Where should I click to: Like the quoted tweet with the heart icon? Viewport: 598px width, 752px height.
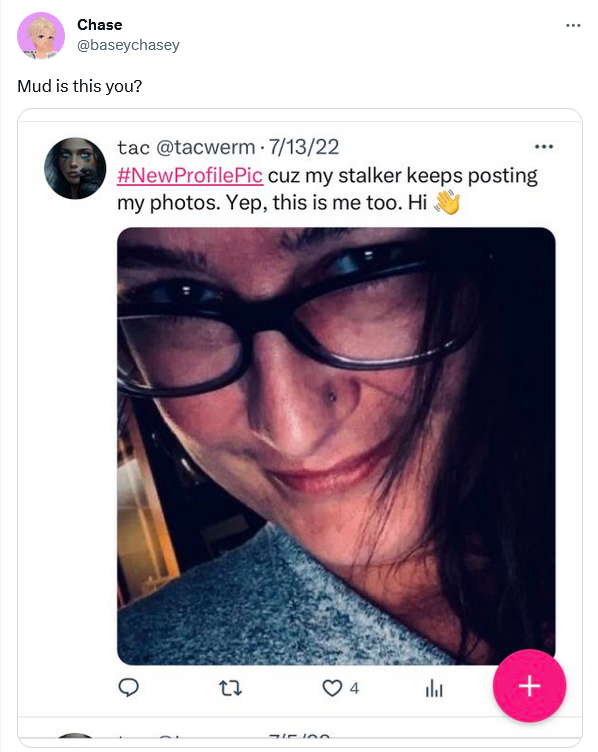(x=332, y=688)
